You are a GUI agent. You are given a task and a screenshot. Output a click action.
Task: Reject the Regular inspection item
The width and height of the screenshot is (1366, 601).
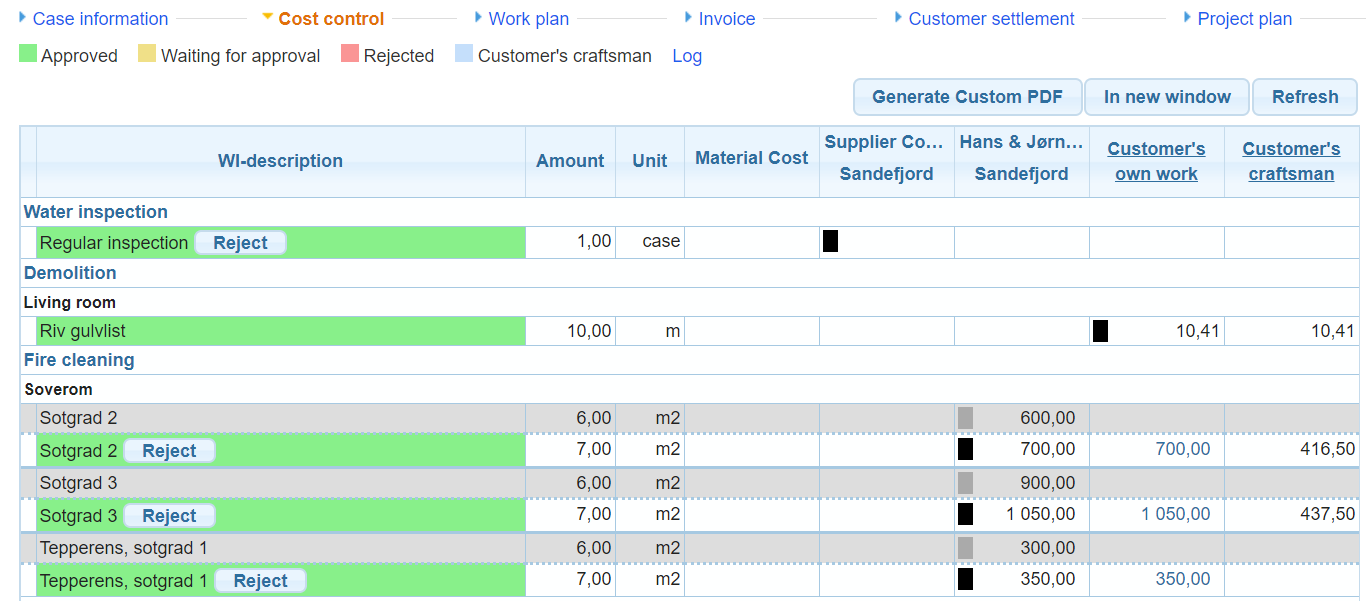240,243
